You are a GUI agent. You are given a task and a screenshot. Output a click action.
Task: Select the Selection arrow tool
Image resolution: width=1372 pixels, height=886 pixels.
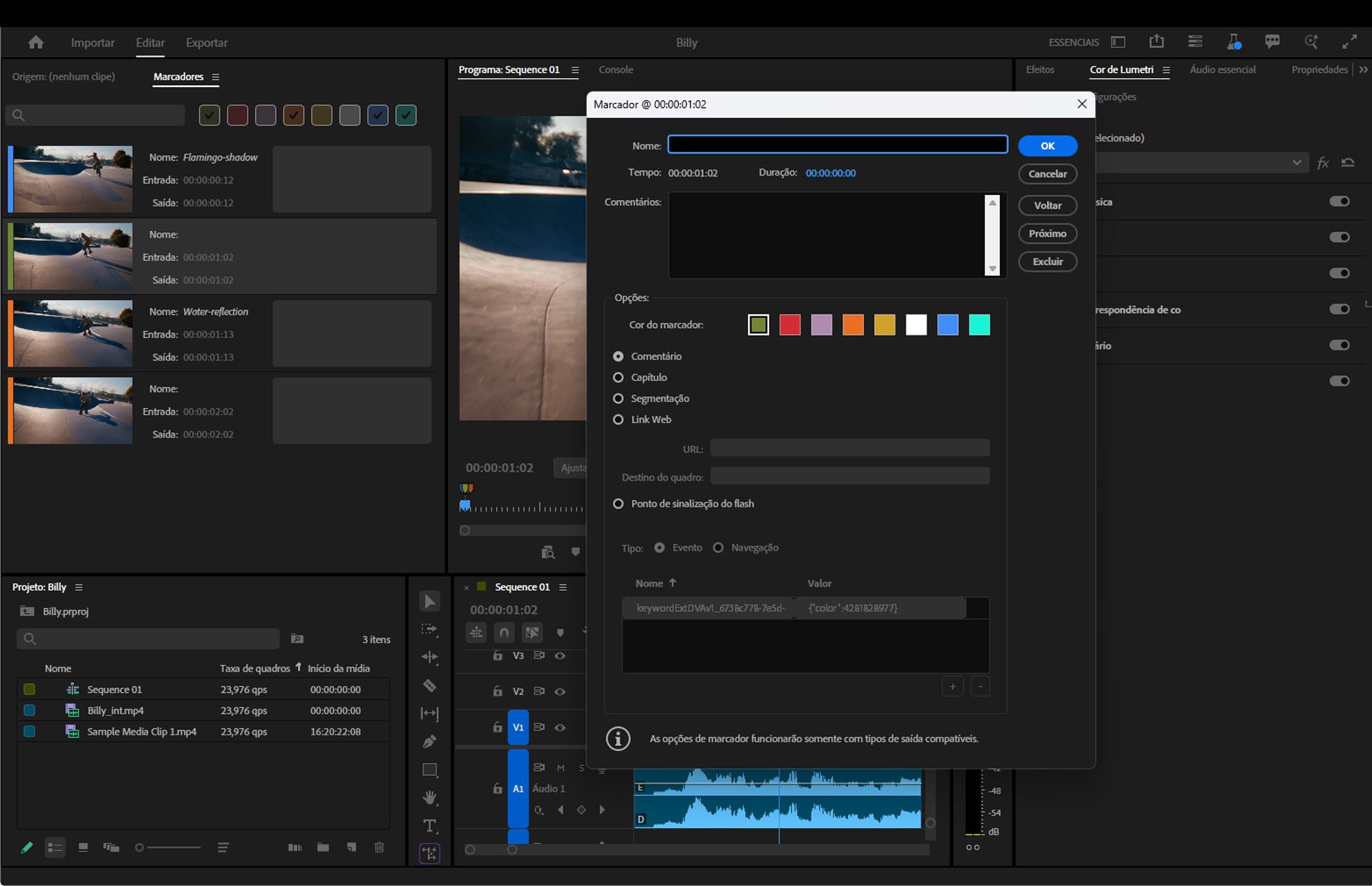click(429, 602)
